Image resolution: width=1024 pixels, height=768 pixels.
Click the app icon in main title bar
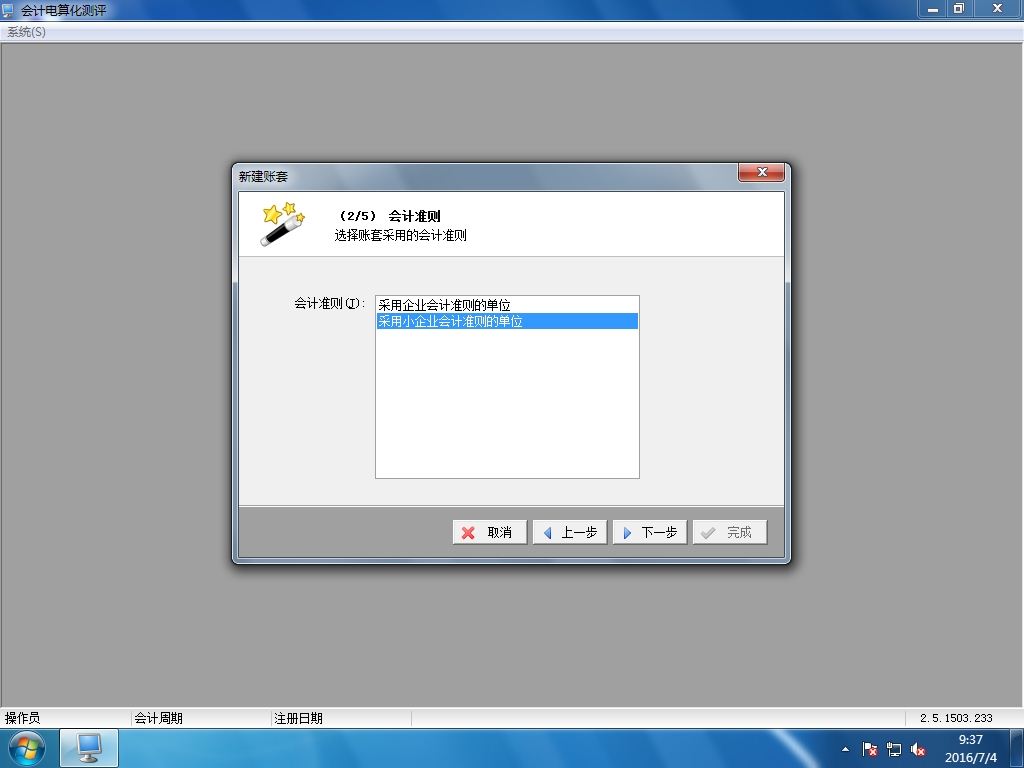coord(8,10)
